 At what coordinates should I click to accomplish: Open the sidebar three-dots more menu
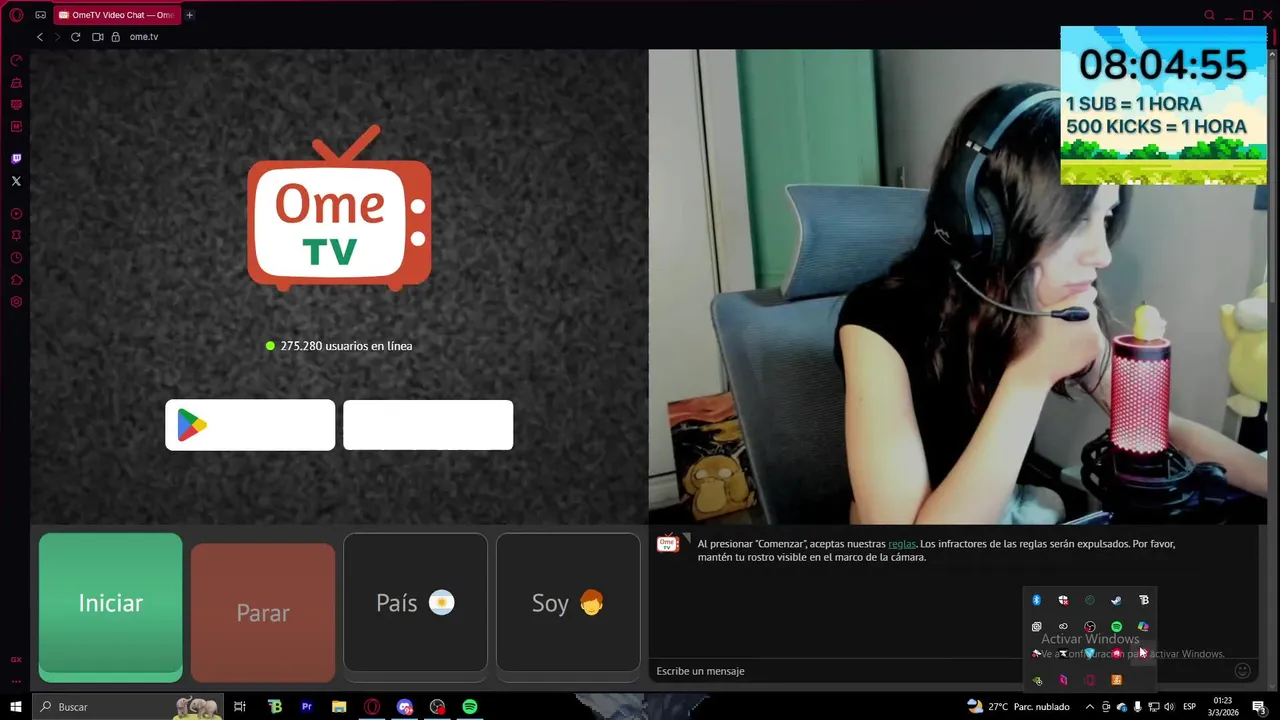16,681
